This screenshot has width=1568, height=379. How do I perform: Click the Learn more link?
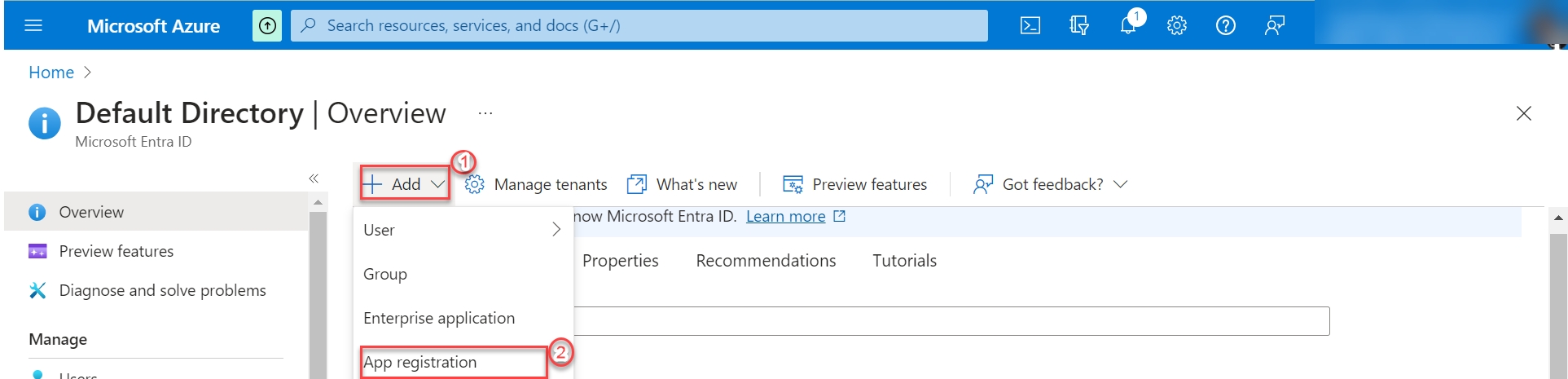pos(785,216)
